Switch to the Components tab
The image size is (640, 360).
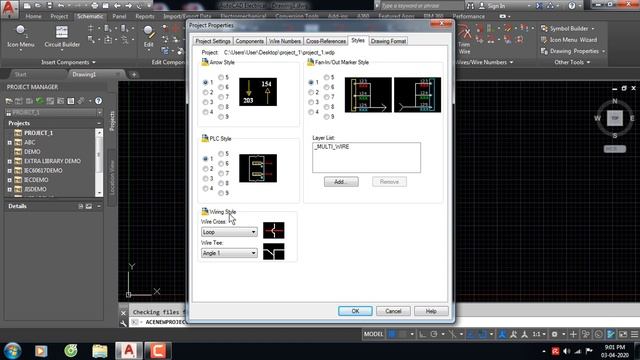tap(249, 41)
